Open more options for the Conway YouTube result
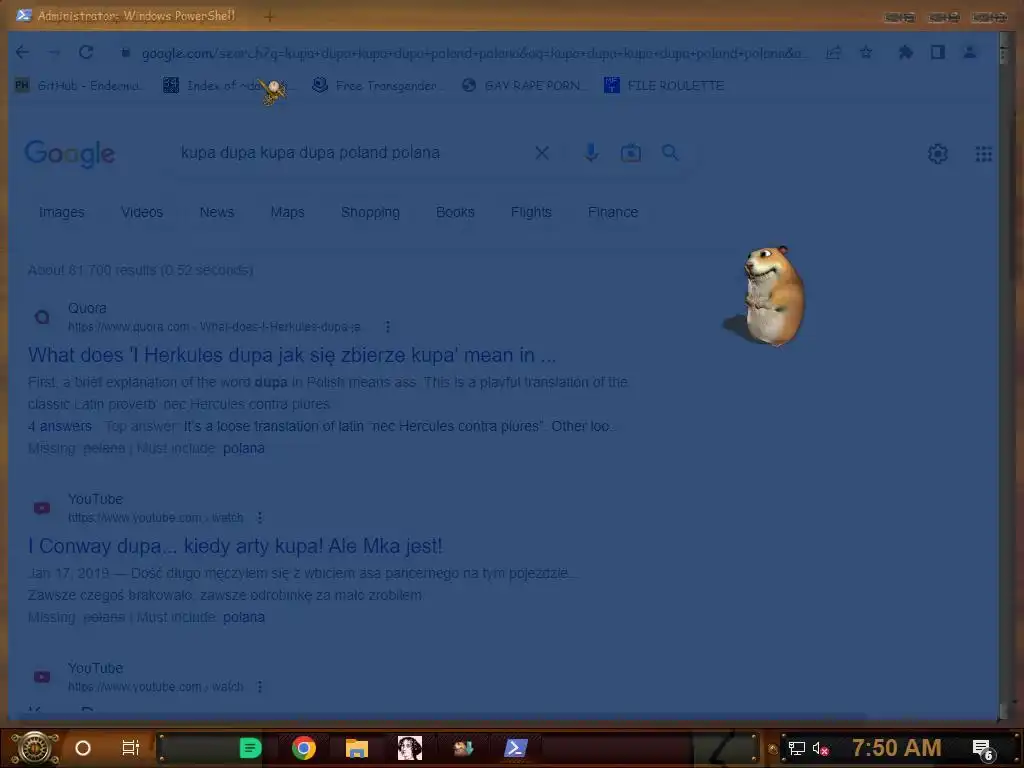The height and width of the screenshot is (768, 1024). pos(259,518)
